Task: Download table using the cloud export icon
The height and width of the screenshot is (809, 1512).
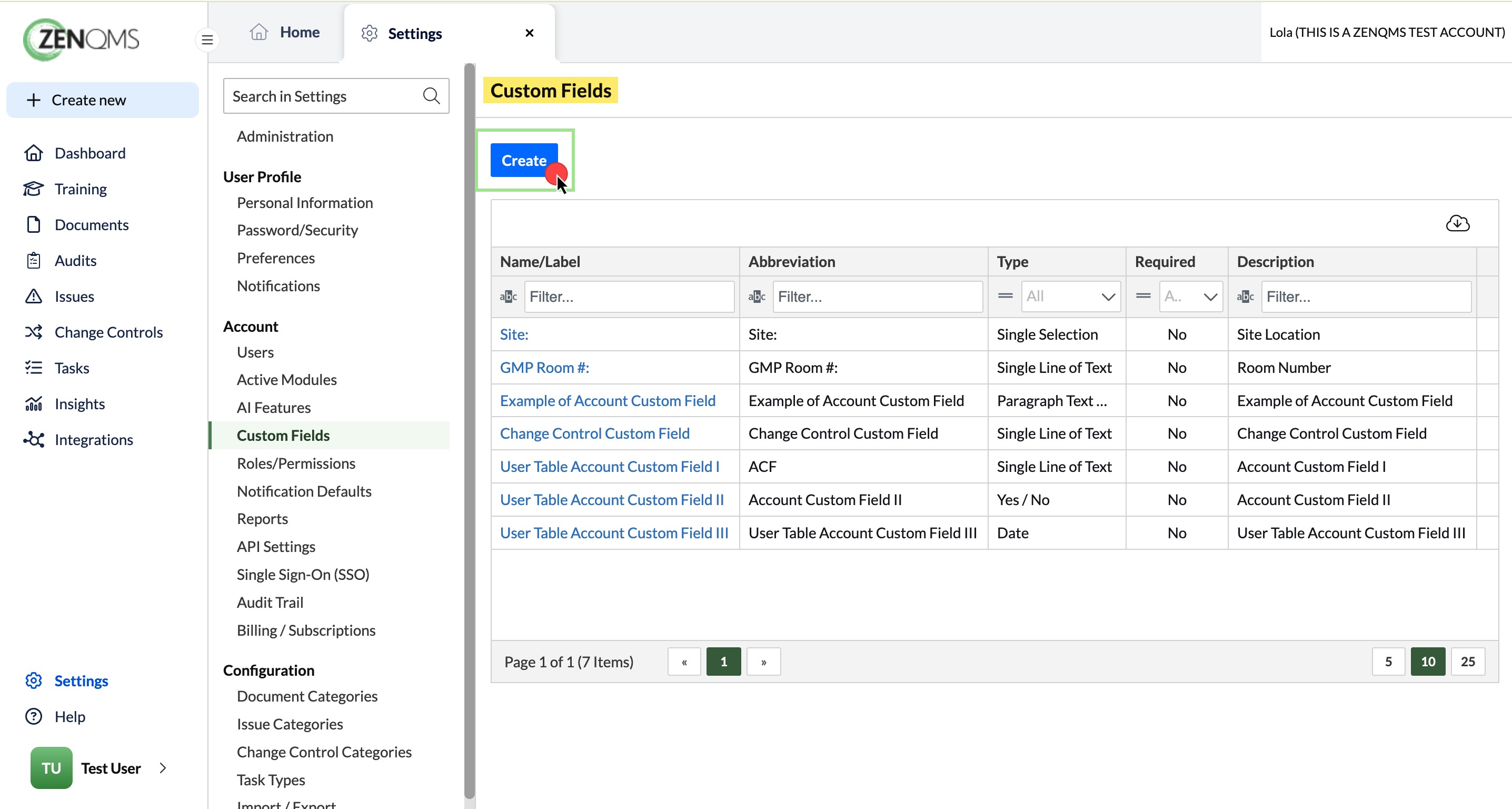Action: [x=1457, y=224]
